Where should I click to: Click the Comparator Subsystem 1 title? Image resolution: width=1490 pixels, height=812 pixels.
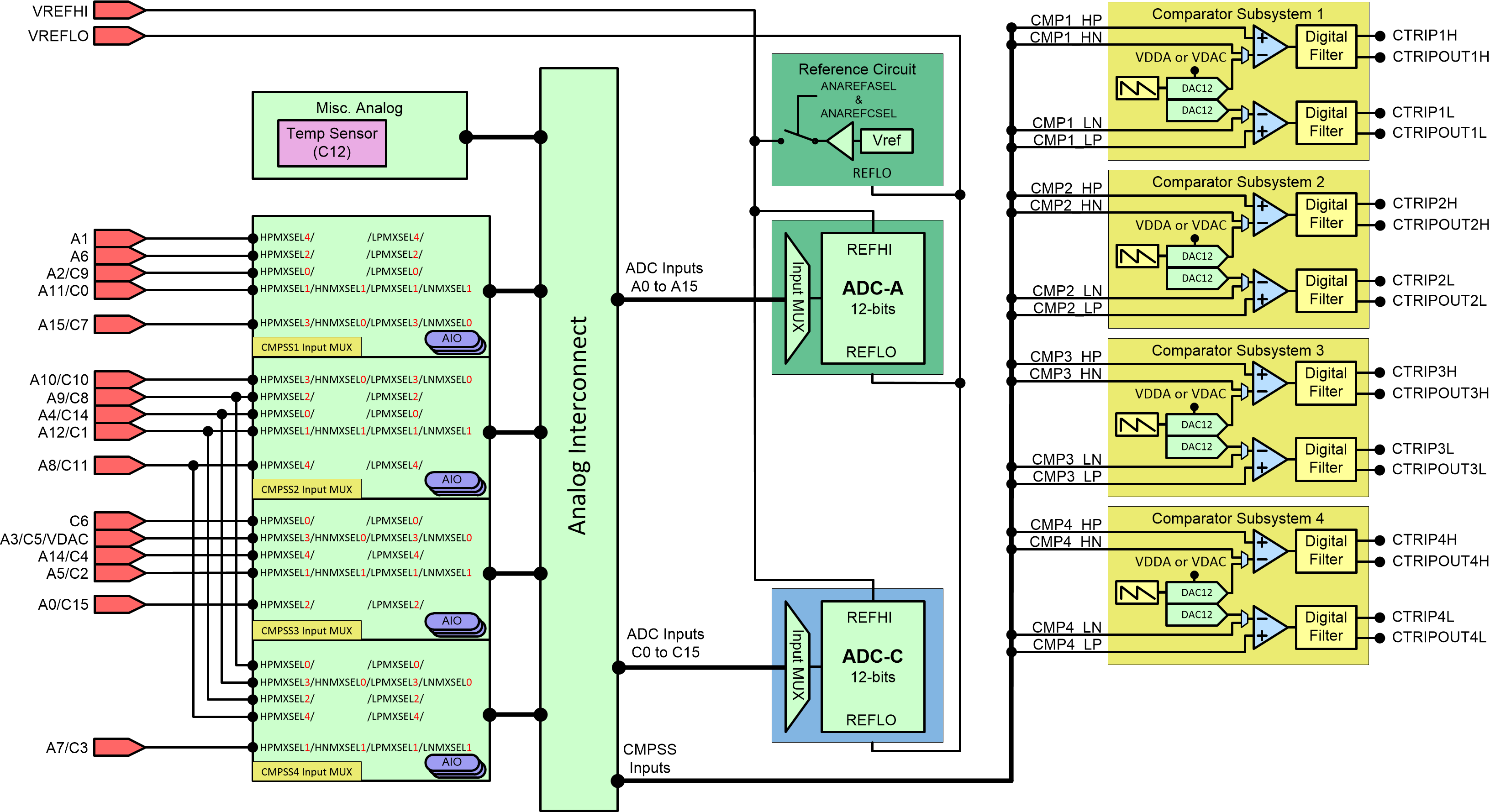[x=1238, y=14]
